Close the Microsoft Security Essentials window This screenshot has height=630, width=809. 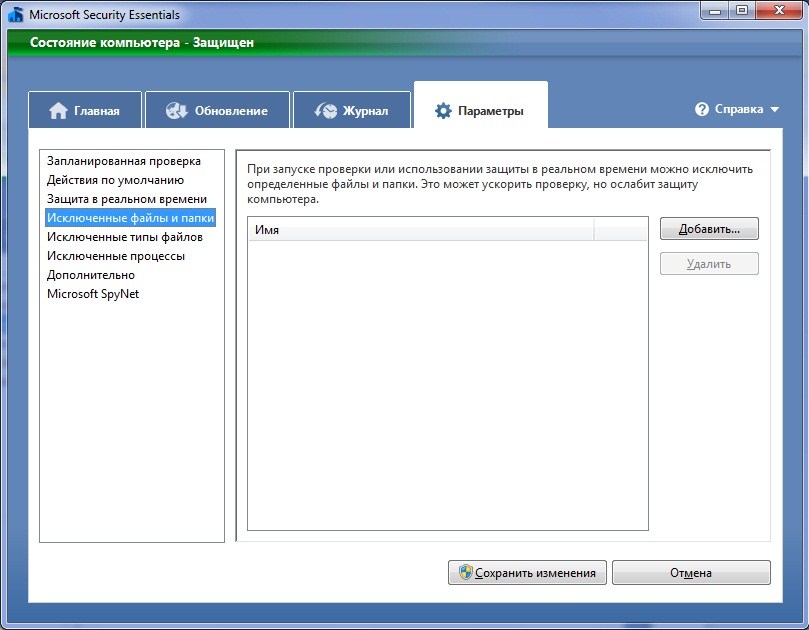click(779, 10)
